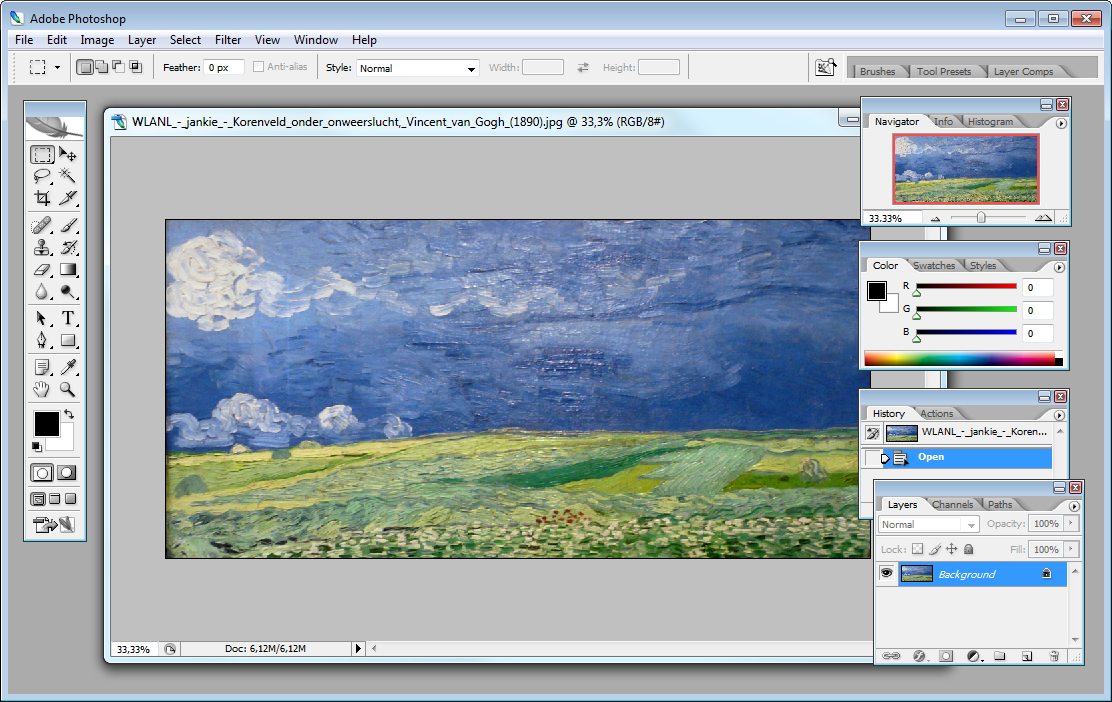The width and height of the screenshot is (1112, 702).
Task: Select the Path Selection tool
Action: [x=42, y=318]
